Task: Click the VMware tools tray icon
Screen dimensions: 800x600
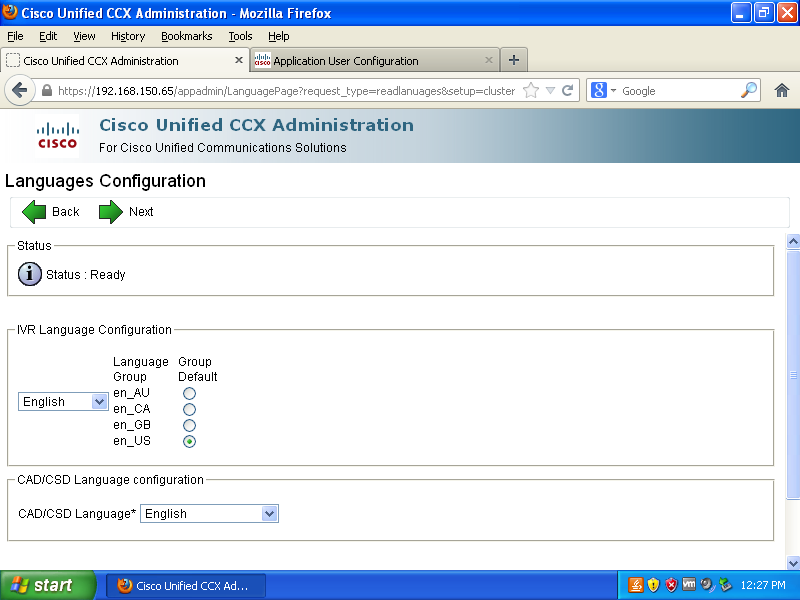Action: coord(689,584)
